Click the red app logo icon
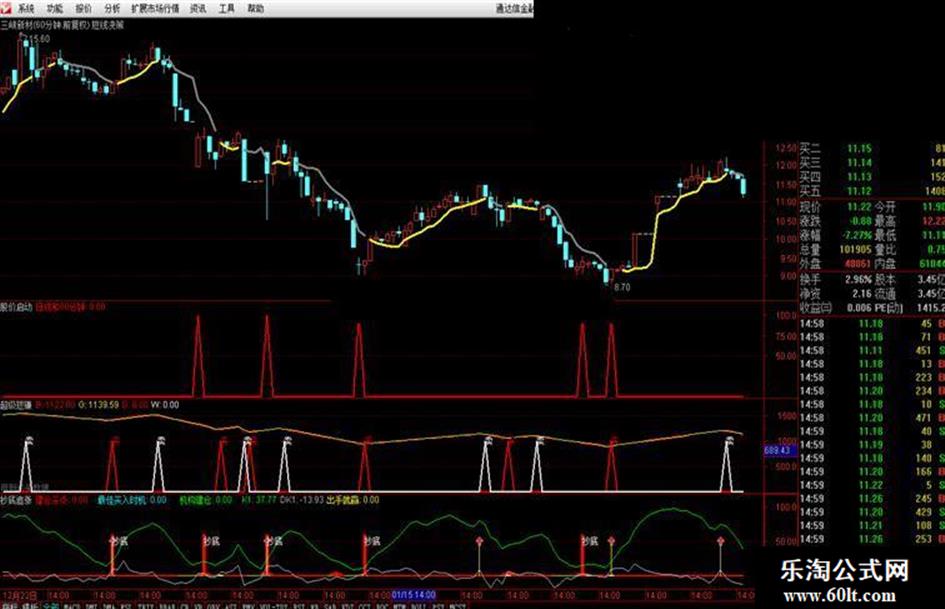This screenshot has height=609, width=945. point(5,8)
